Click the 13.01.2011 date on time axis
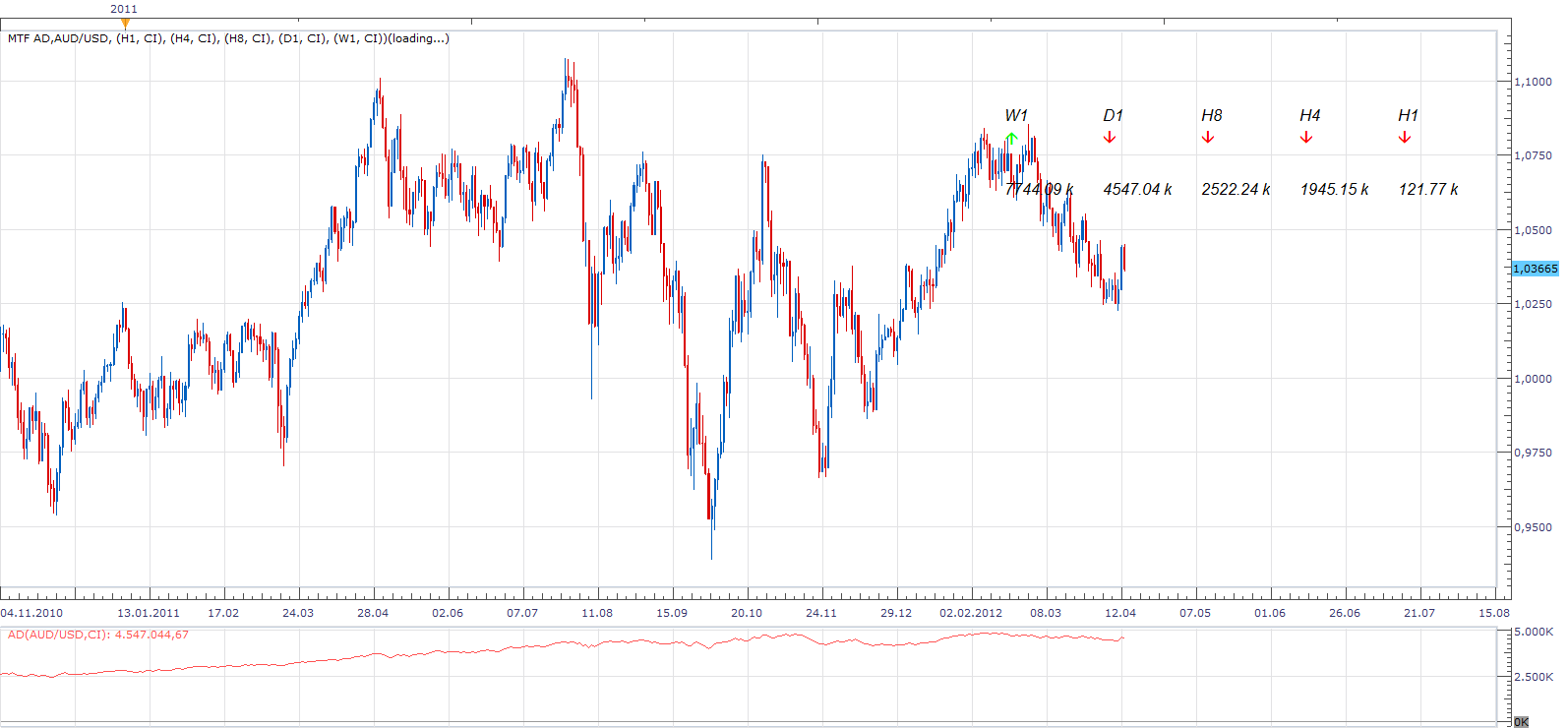The width and height of the screenshot is (1568, 728). [x=149, y=613]
